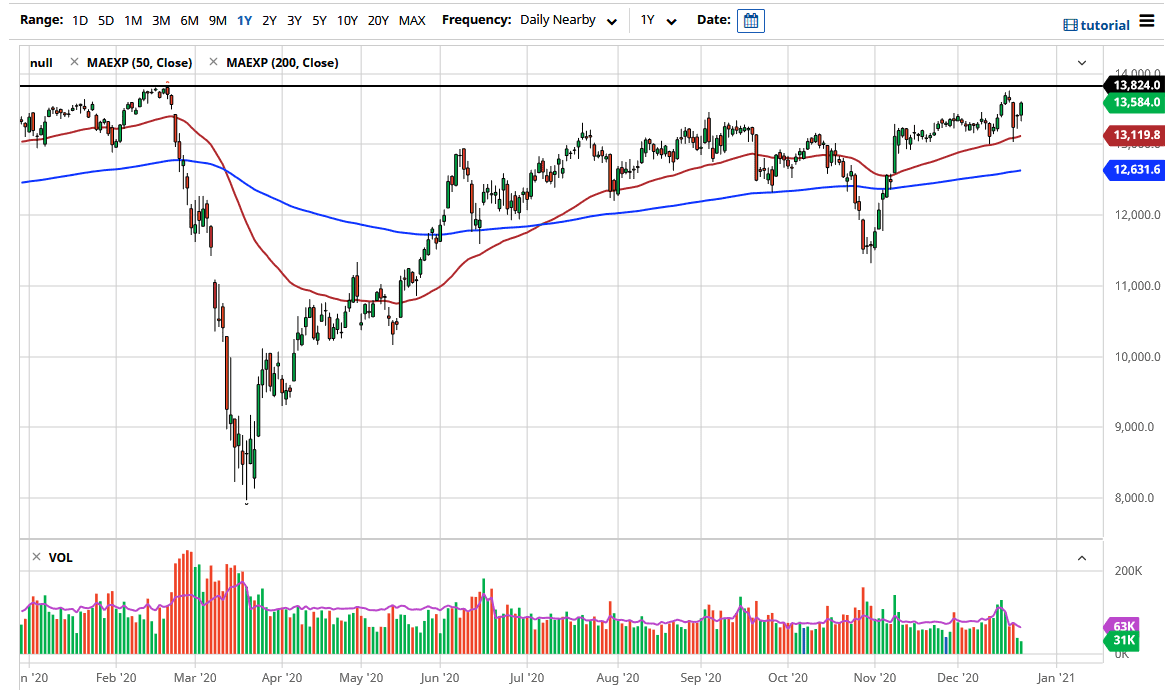Switch to the 3M range
1168x695 pixels.
[x=160, y=20]
